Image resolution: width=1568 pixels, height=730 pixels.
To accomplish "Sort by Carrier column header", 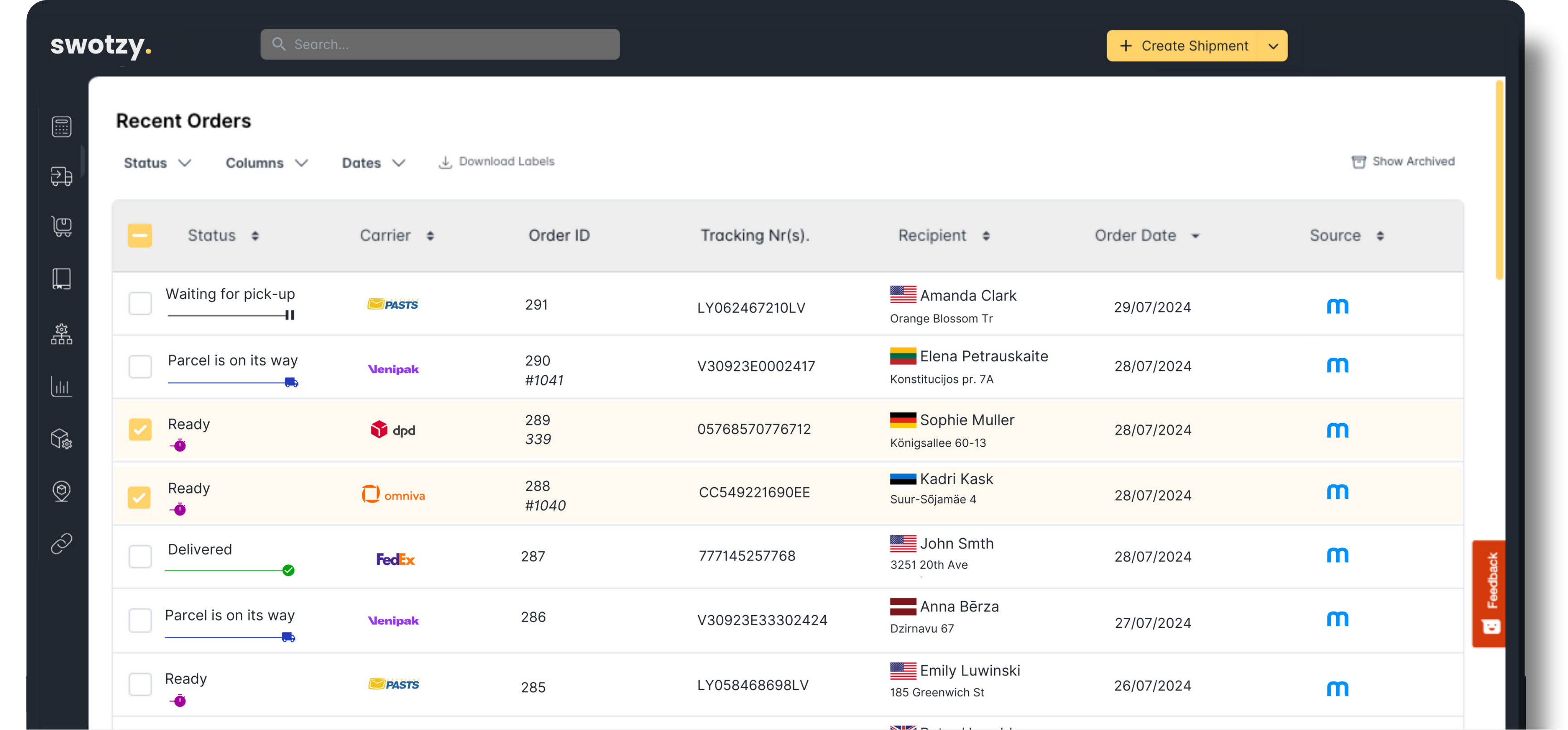I will pyautogui.click(x=396, y=236).
